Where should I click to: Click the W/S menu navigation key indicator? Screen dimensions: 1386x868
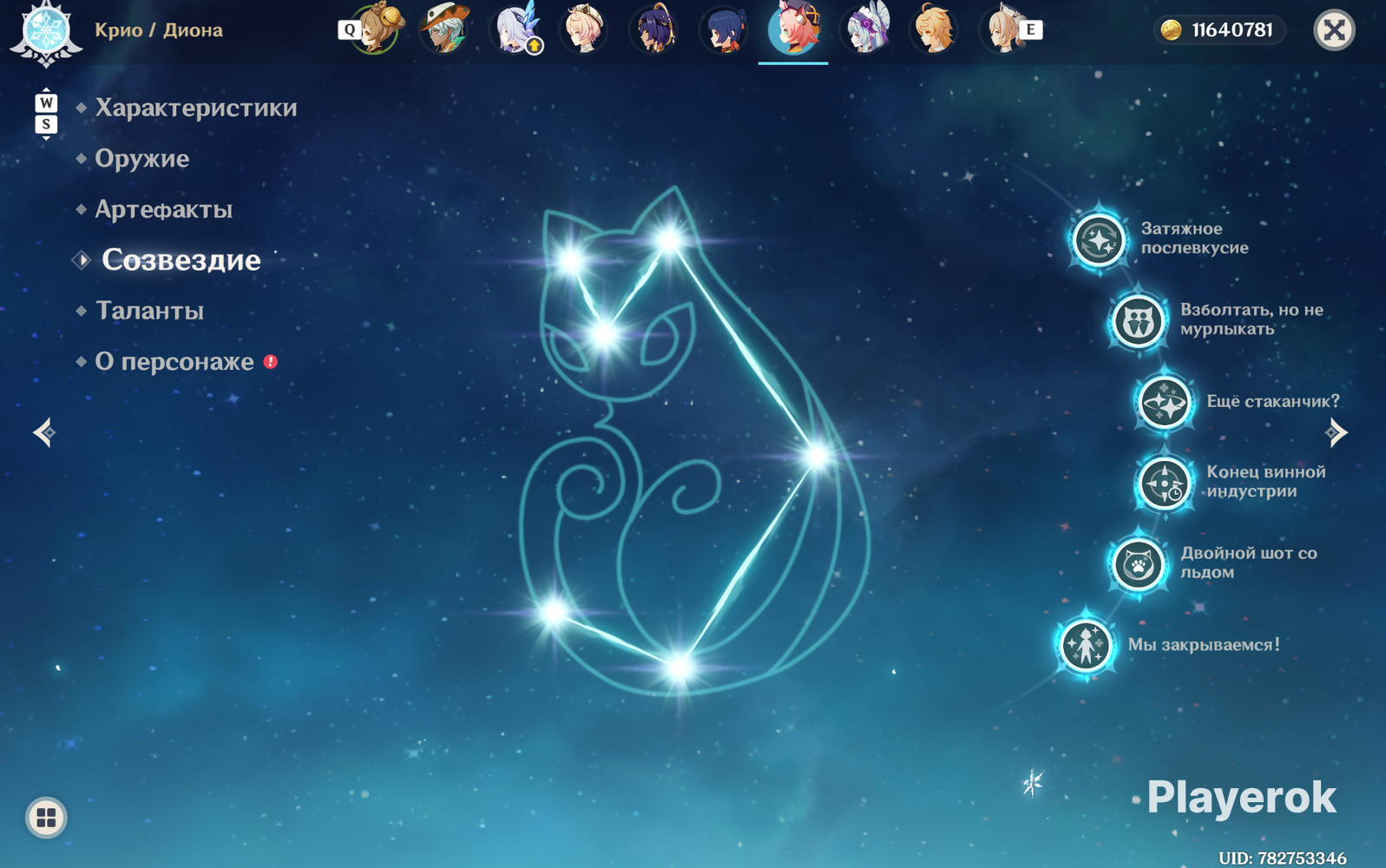[x=46, y=114]
